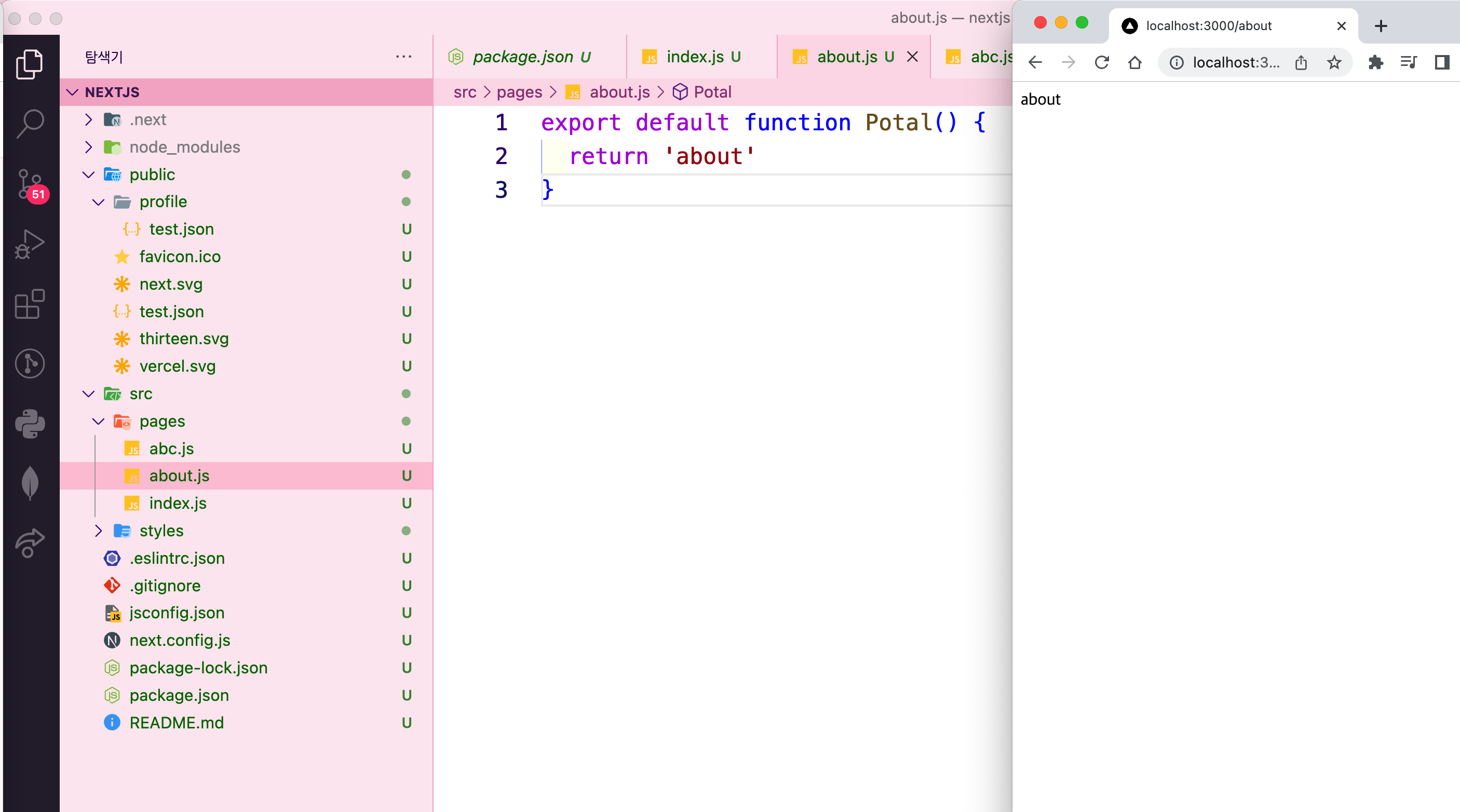This screenshot has height=812, width=1460.
Task: Bookmark page with star icon
Action: (x=1334, y=62)
